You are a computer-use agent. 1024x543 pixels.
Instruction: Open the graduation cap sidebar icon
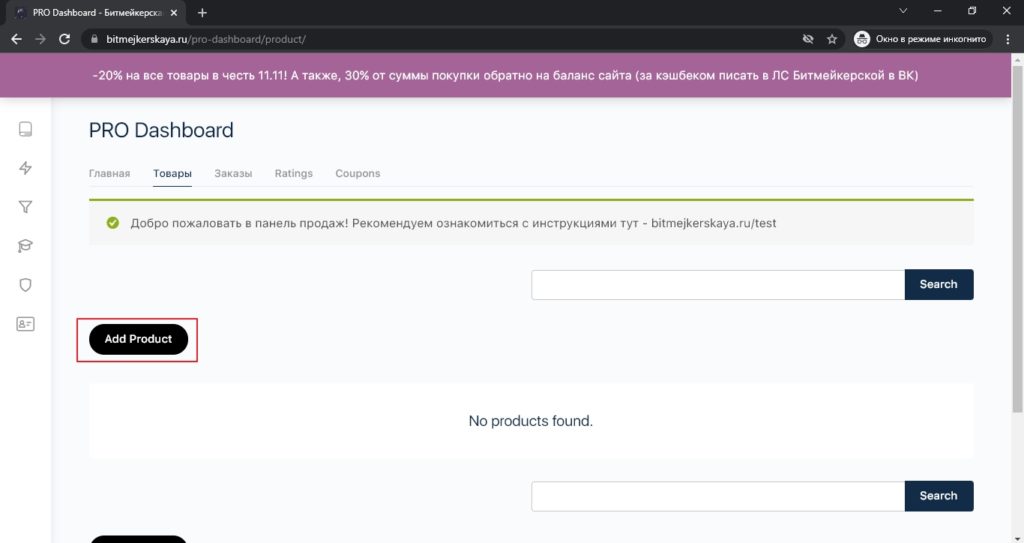[x=25, y=246]
